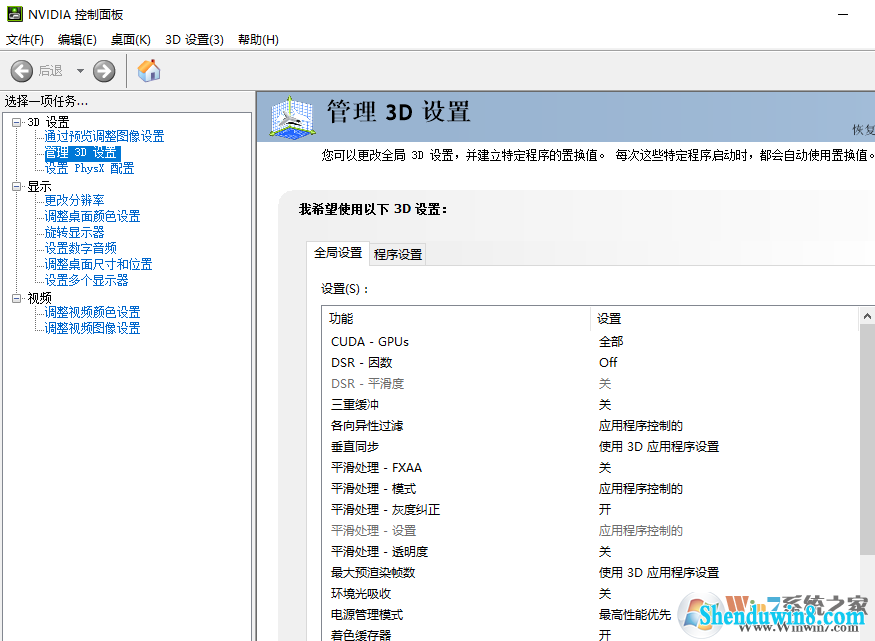Select 管理 3D 设置 in task tree
This screenshot has width=875, height=641.
82,152
